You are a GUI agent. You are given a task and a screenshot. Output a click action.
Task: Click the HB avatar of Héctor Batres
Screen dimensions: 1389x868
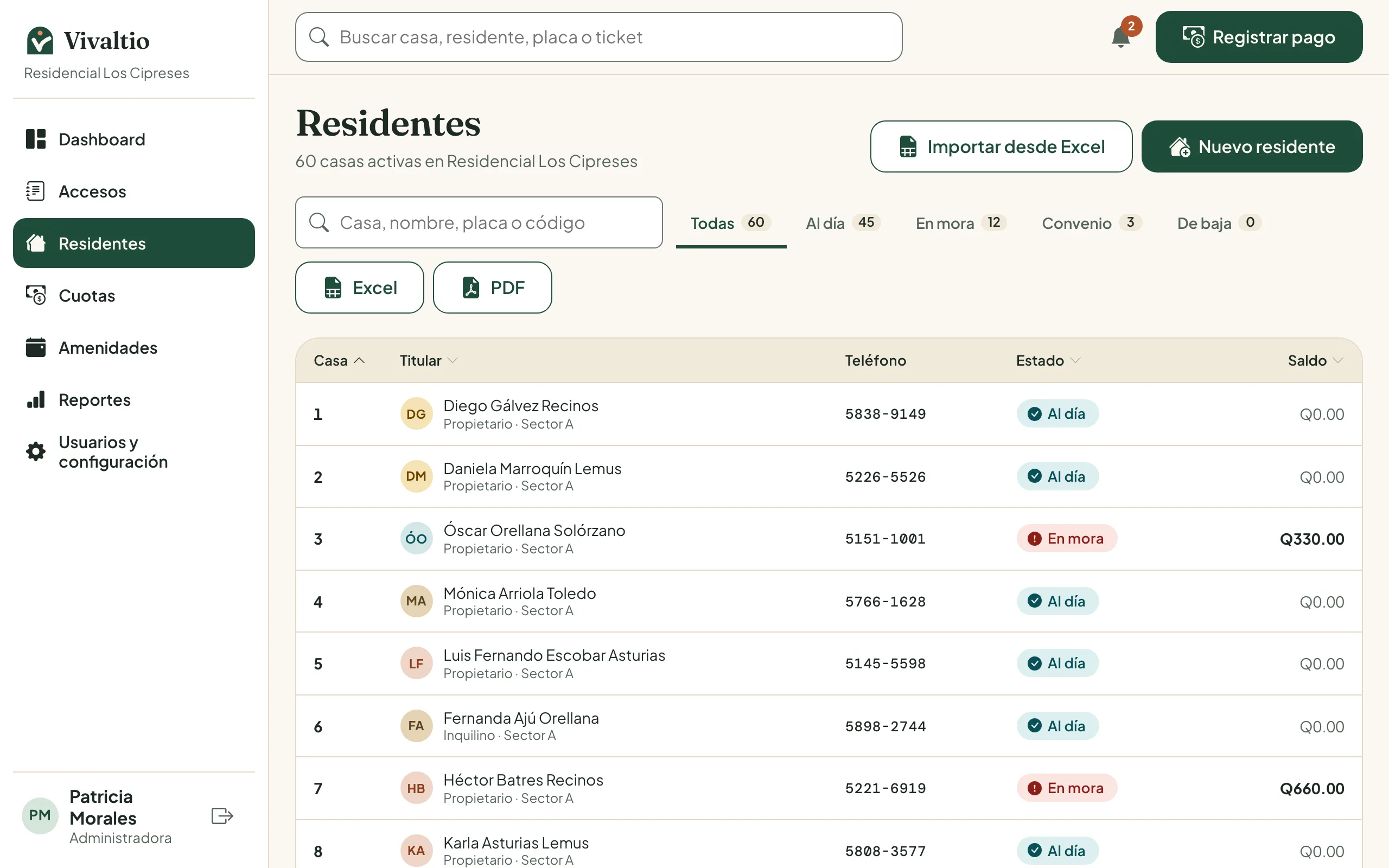pos(416,788)
